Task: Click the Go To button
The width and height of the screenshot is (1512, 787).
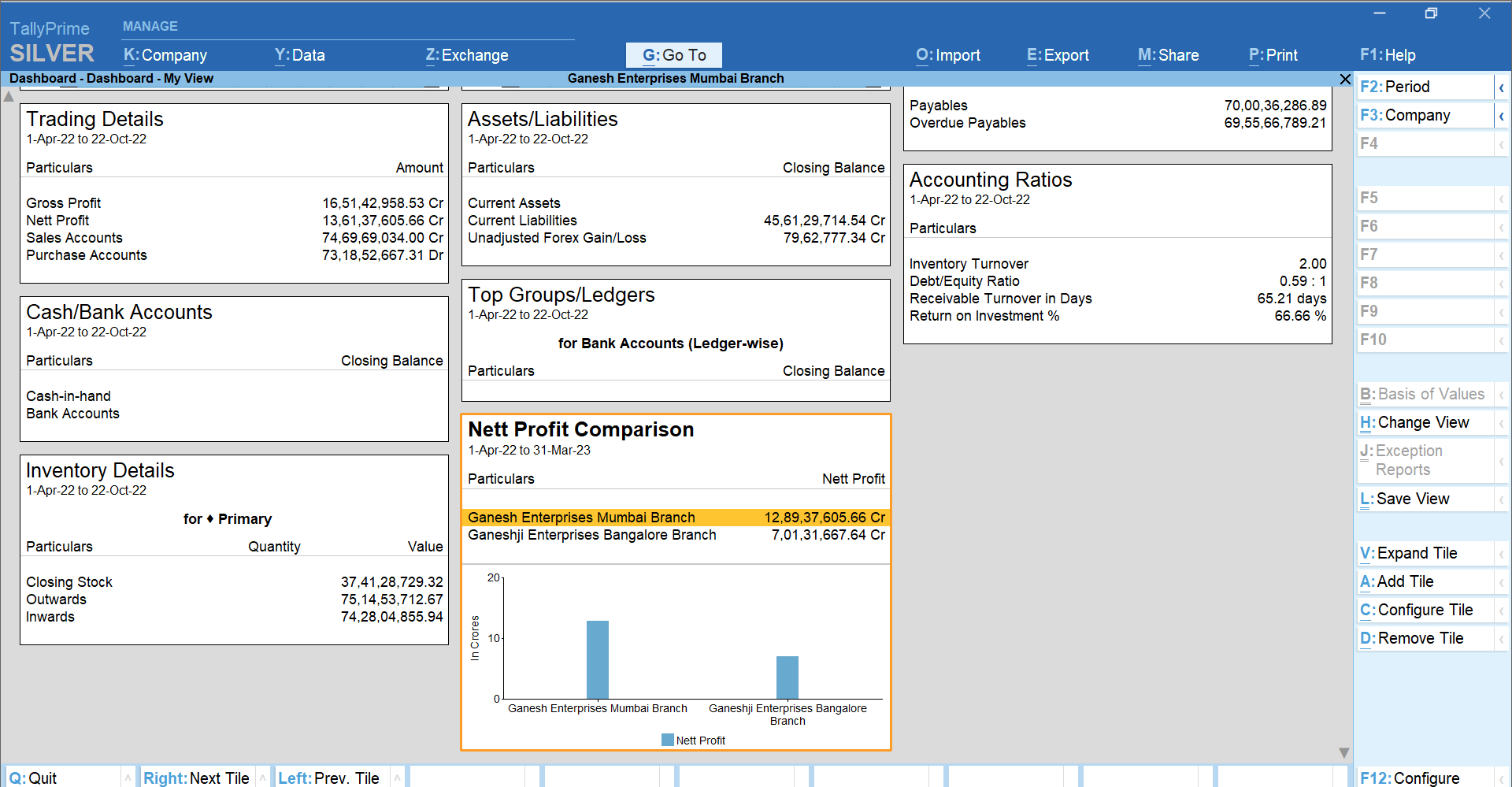Action: click(x=673, y=55)
